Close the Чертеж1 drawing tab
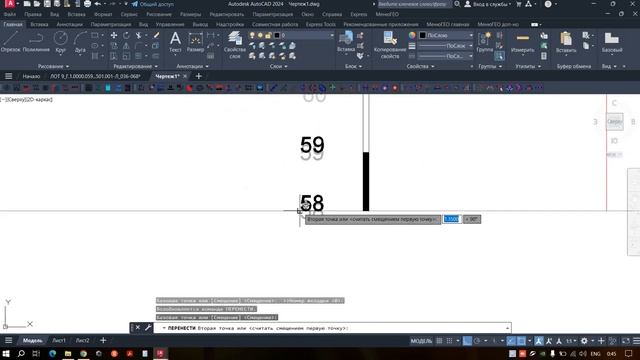This screenshot has width=640, height=360. pos(185,76)
